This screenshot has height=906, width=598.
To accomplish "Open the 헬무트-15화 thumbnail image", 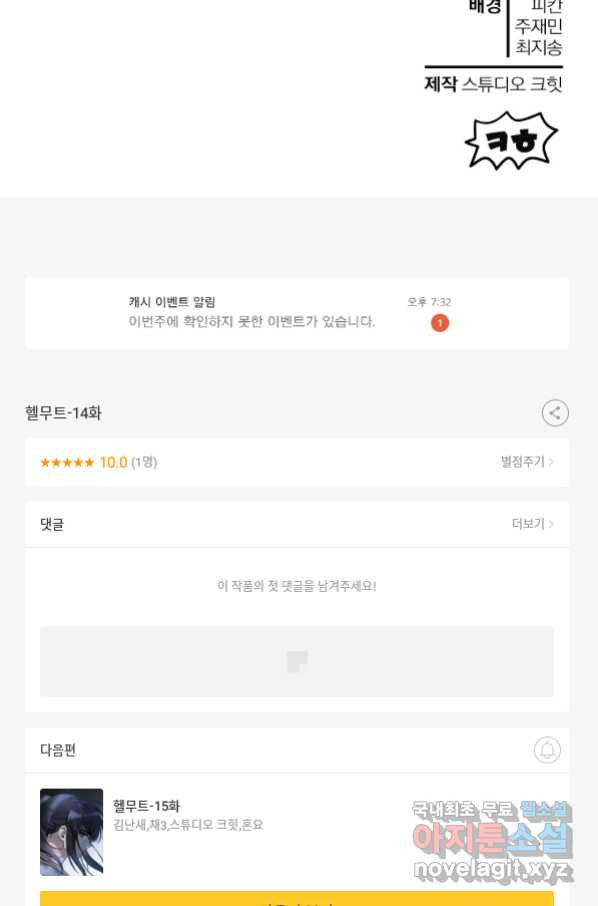I will coord(72,831).
